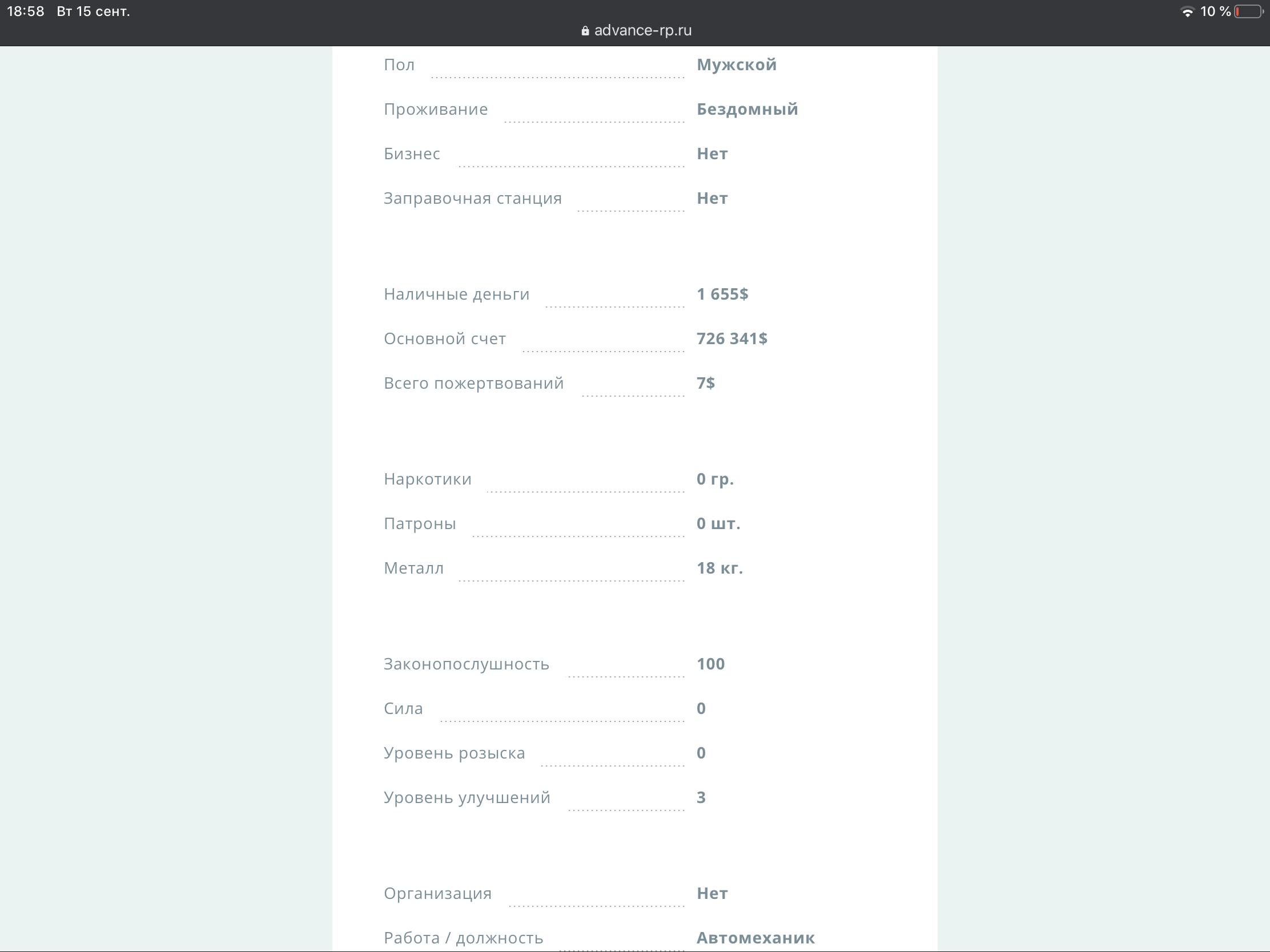Select 'Нет' in the Бизнес row

(x=713, y=154)
